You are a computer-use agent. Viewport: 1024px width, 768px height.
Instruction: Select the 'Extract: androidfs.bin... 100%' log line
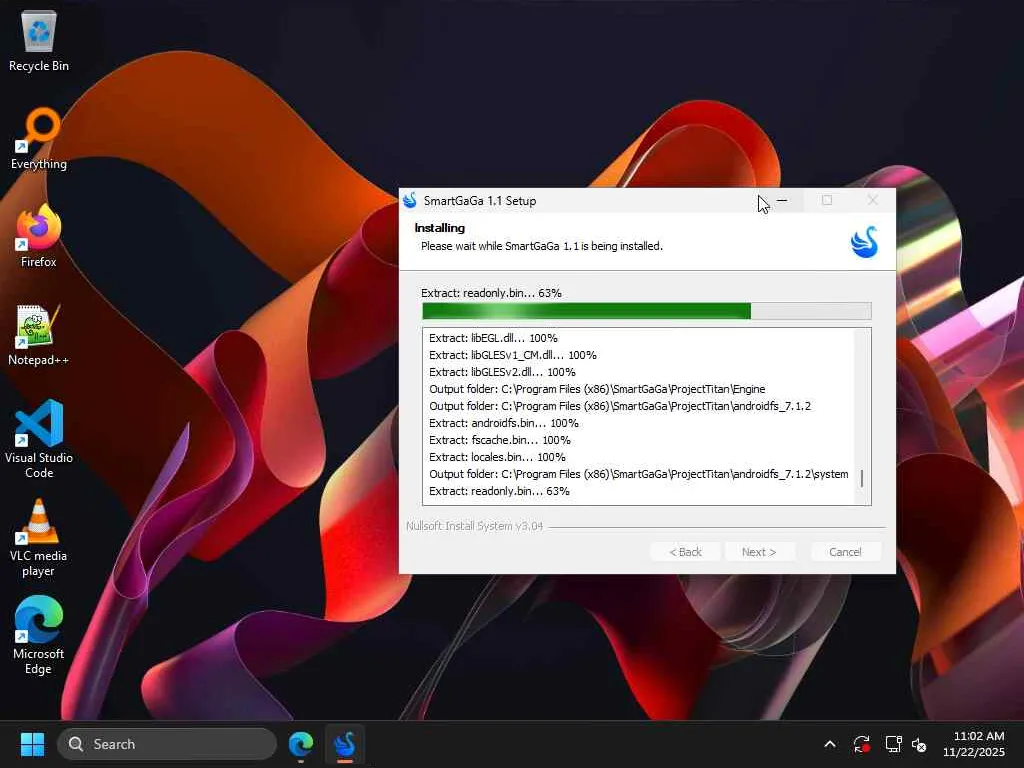pyautogui.click(x=504, y=423)
